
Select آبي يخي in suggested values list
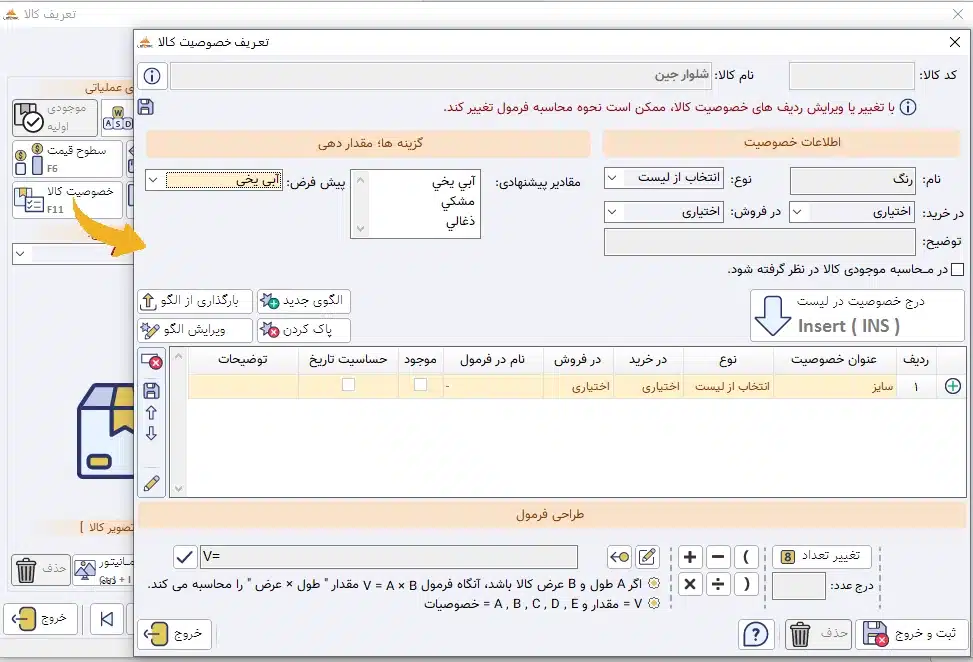click(x=454, y=181)
